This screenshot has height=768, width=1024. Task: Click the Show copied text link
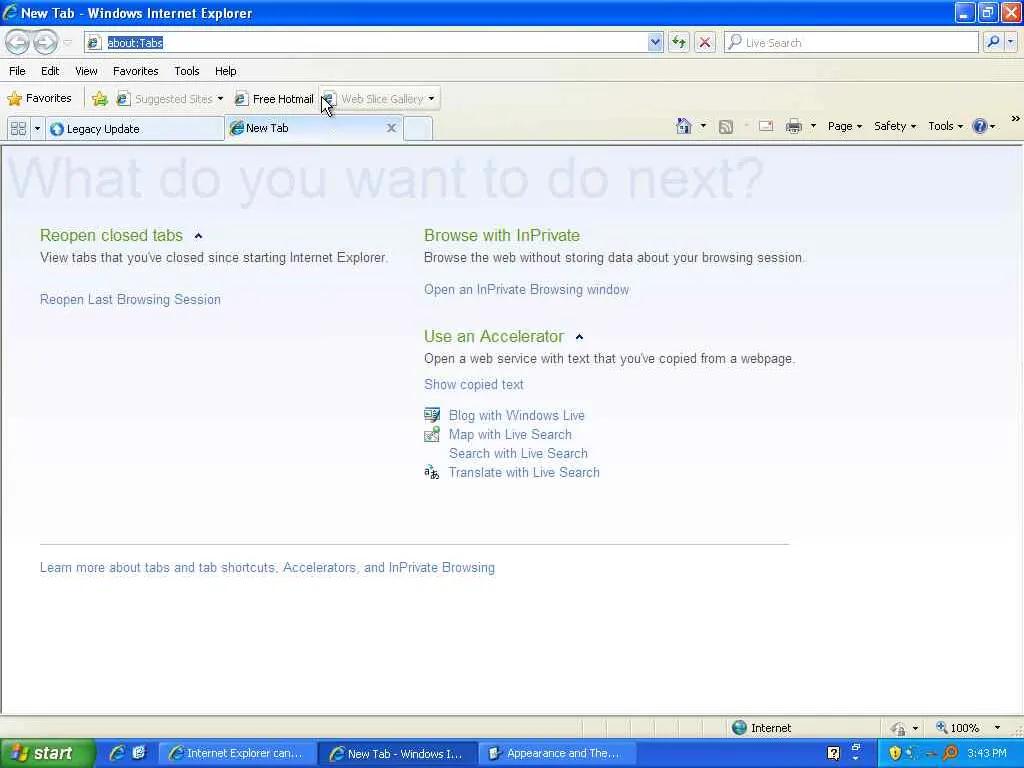473,385
